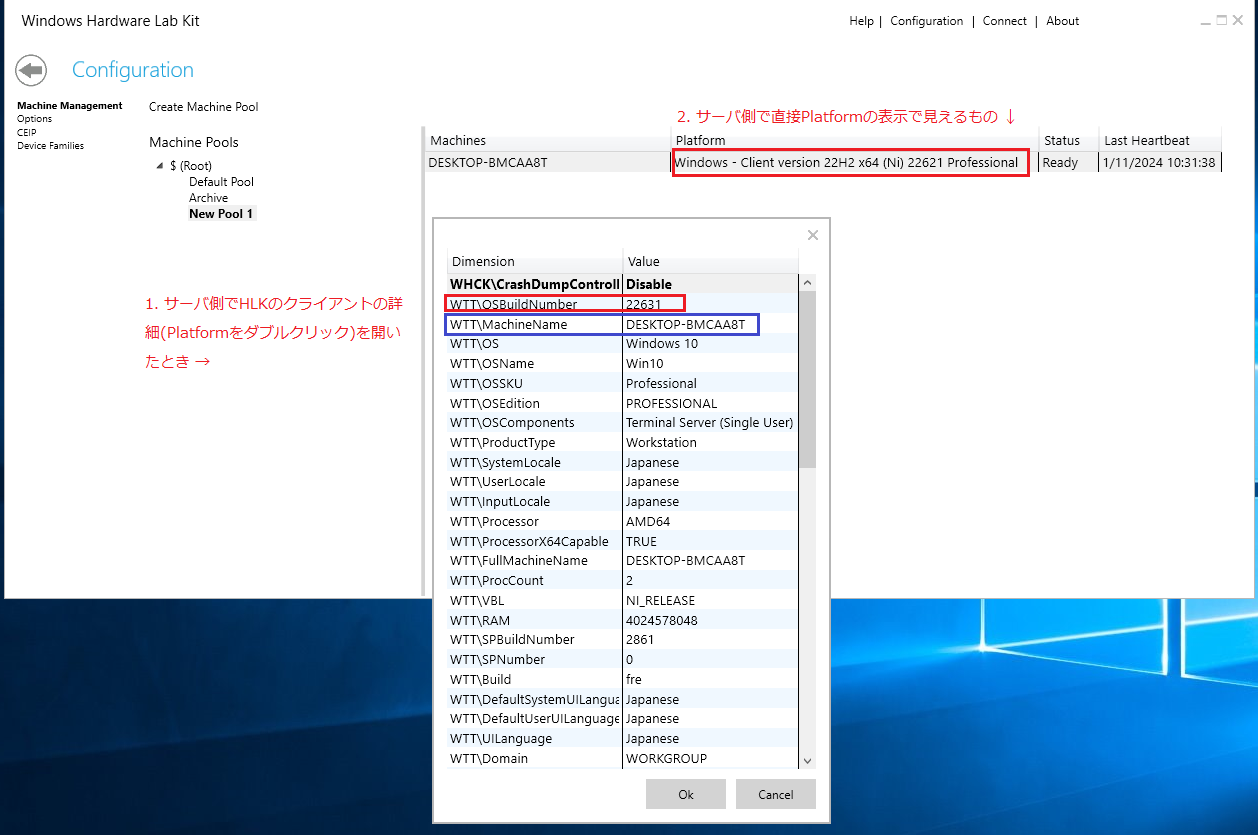Cancel the machine properties dialog

775,793
